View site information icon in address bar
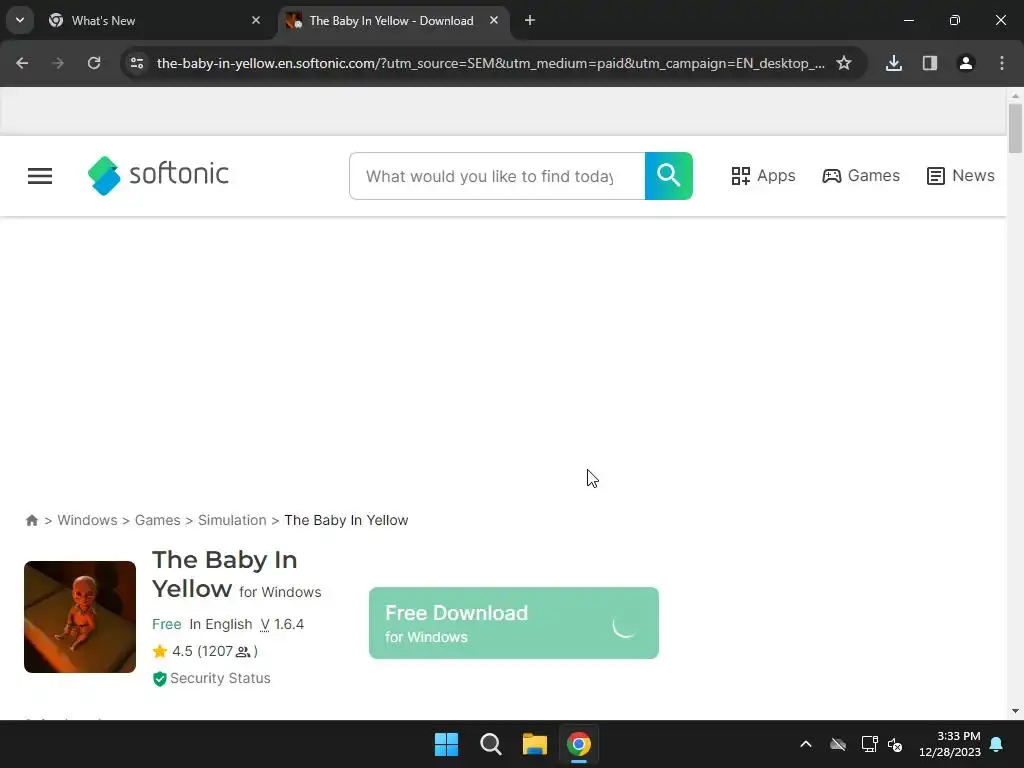Viewport: 1024px width, 768px height. click(137, 63)
